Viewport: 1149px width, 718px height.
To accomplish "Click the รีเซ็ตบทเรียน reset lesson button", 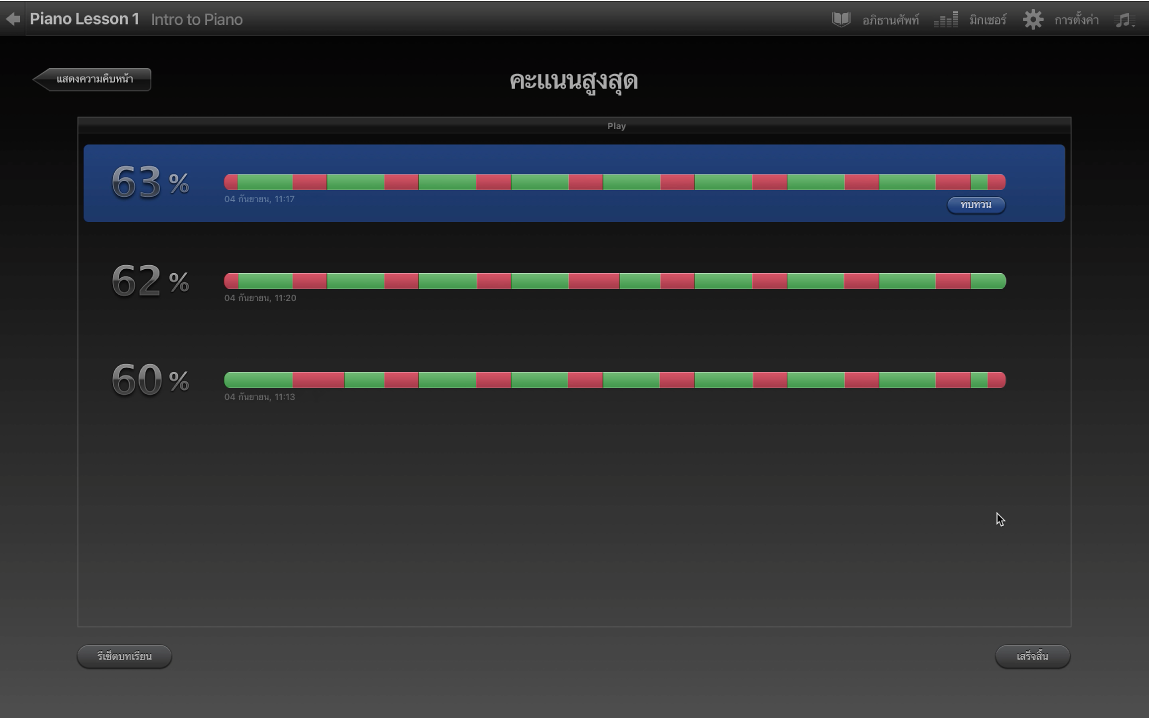I will [125, 656].
